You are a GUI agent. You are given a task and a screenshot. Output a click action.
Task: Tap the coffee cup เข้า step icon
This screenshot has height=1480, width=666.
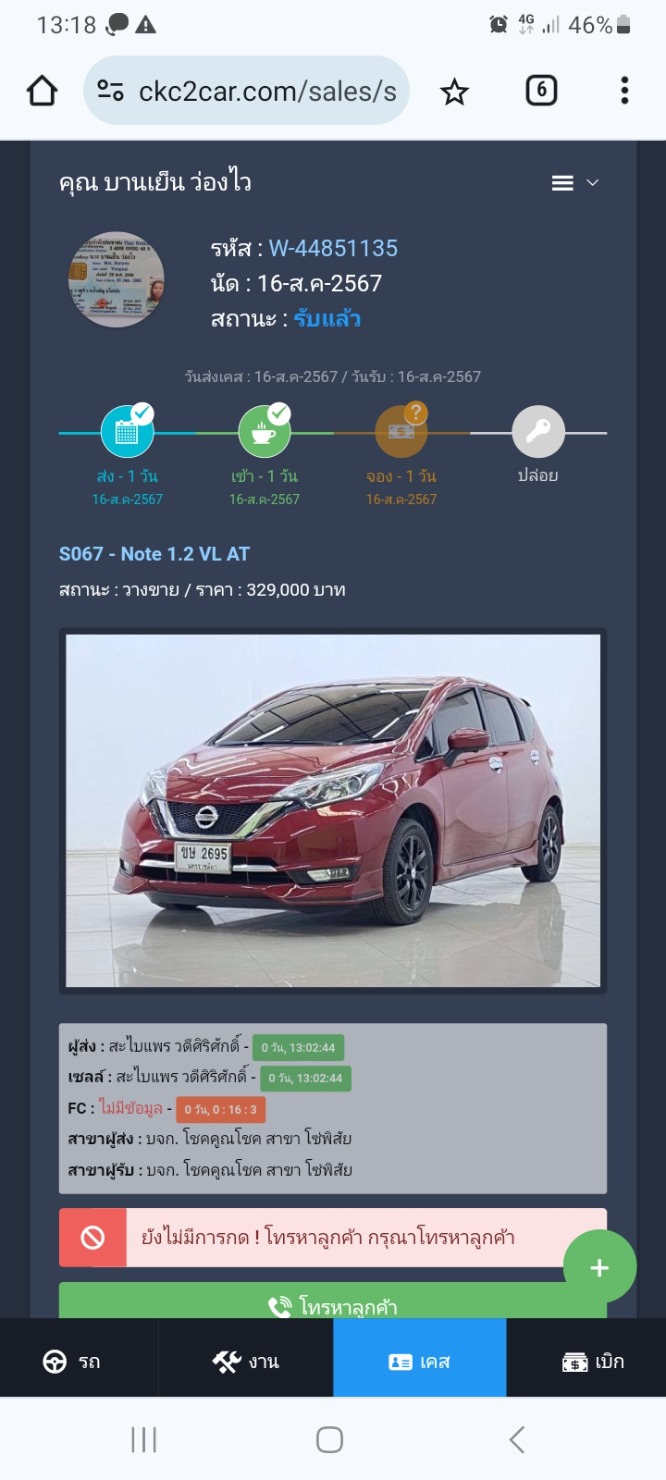point(264,432)
